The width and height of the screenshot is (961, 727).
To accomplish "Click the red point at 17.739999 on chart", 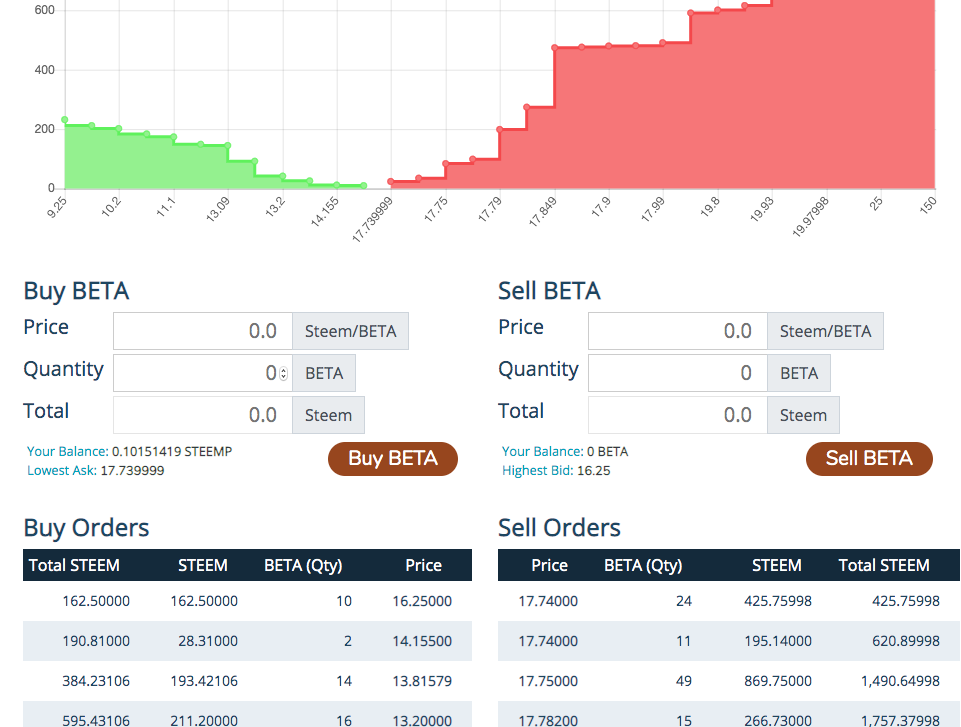I will click(391, 182).
